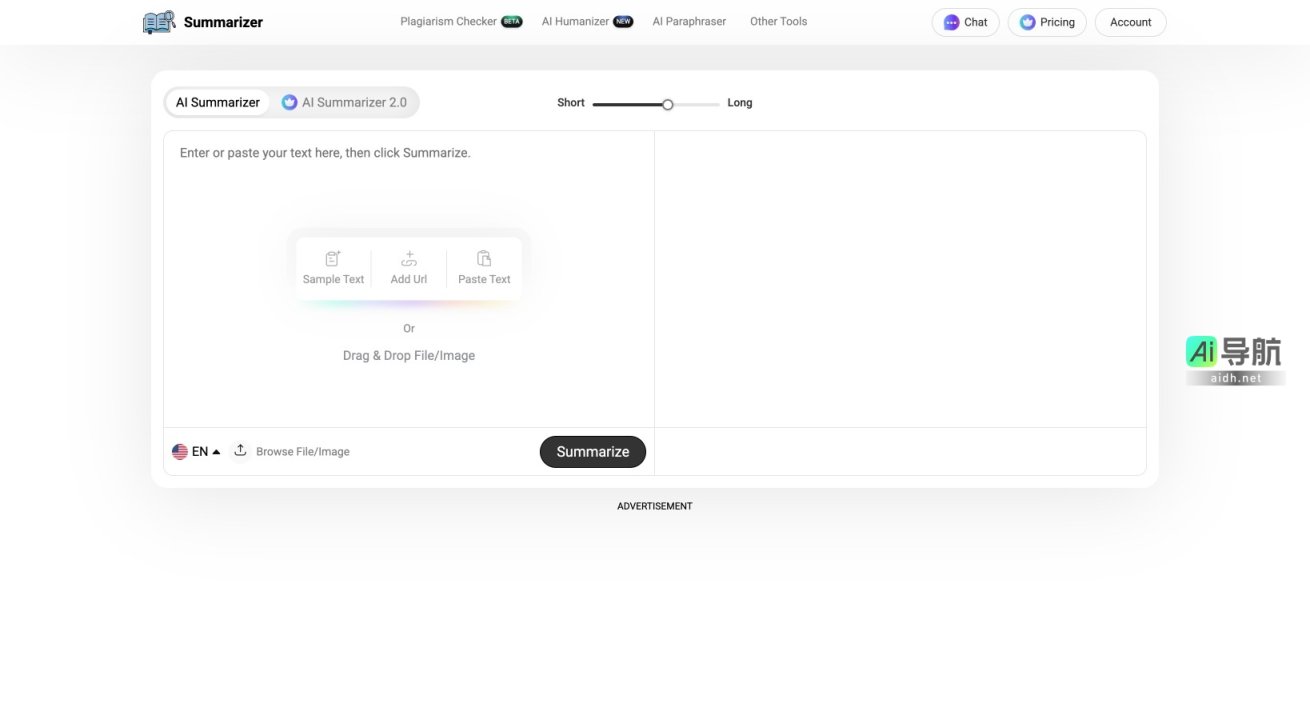Toggle to AI Summarizer 2.0 mode

pos(345,101)
